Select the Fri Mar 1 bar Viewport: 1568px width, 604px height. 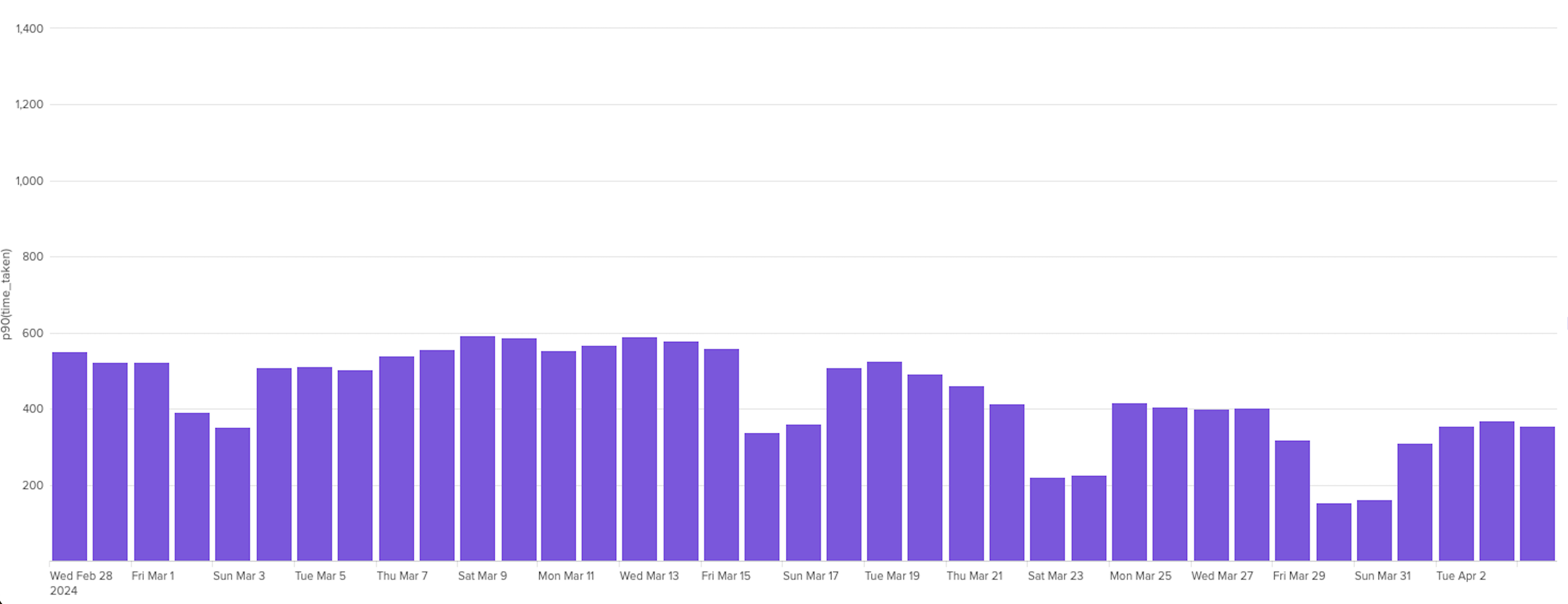151,462
